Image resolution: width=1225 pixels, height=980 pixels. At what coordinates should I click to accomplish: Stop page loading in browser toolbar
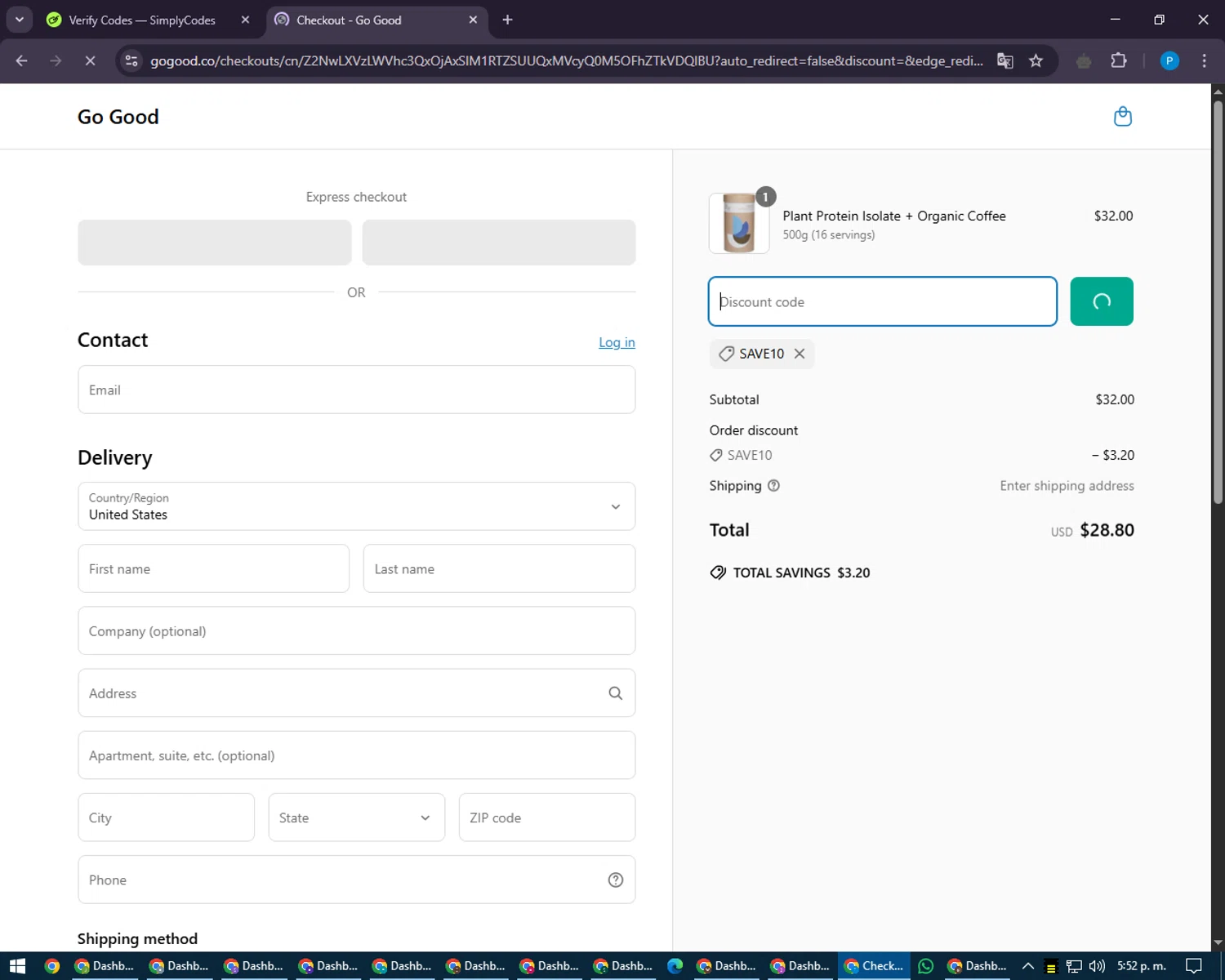(90, 61)
